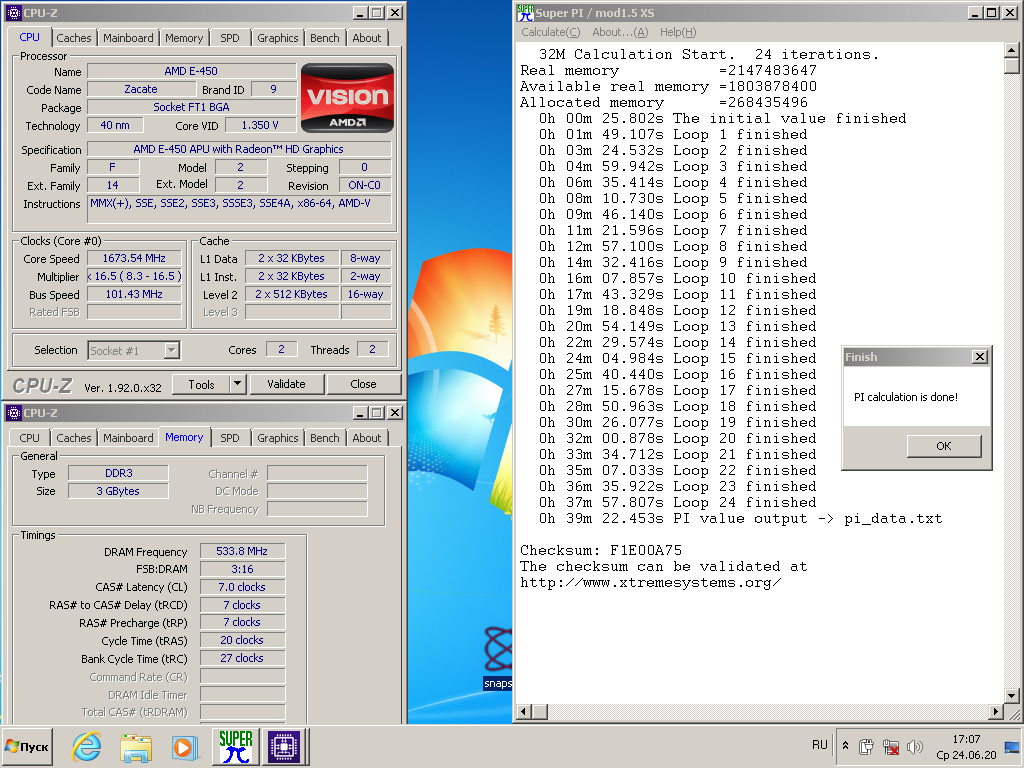Viewport: 1024px width, 768px height.
Task: Click the Super PI vertical scroll thumb
Action: click(x=1012, y=66)
